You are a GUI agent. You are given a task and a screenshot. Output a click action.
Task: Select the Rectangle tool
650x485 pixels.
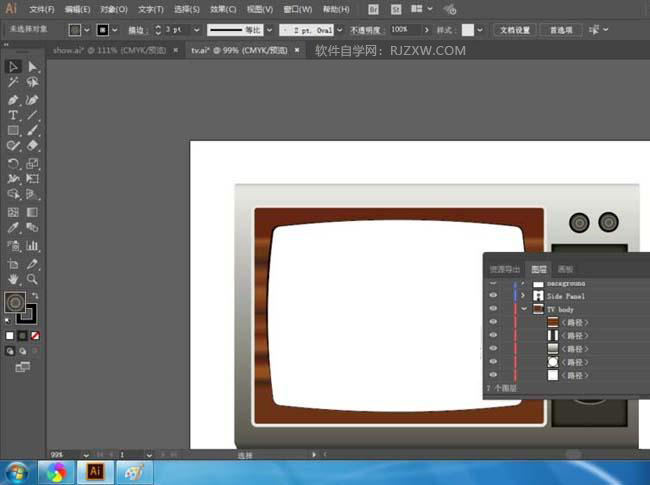[x=13, y=131]
